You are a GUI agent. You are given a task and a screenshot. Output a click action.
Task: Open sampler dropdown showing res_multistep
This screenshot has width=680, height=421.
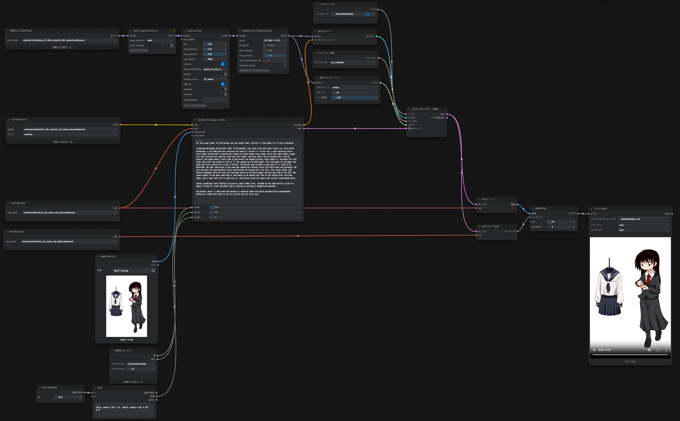point(353,62)
